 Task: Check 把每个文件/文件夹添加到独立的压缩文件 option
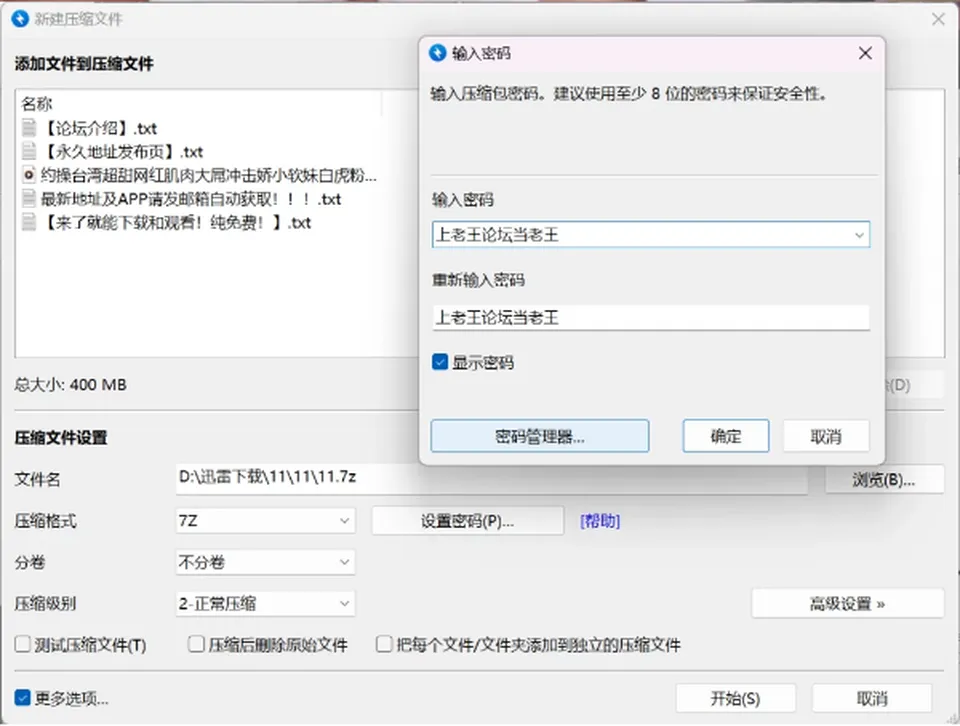(x=384, y=644)
